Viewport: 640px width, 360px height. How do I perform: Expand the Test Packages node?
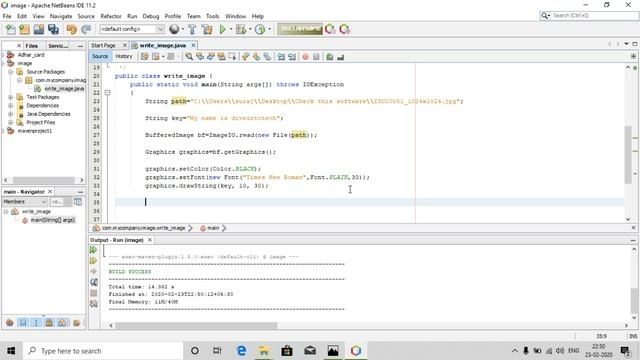(x=11, y=97)
